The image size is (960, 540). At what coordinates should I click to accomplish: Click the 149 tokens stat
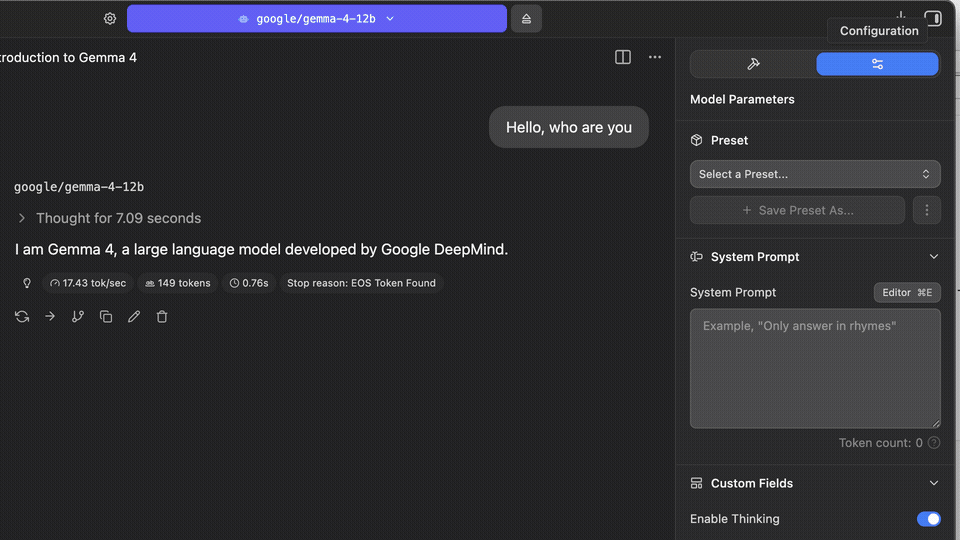click(x=178, y=283)
